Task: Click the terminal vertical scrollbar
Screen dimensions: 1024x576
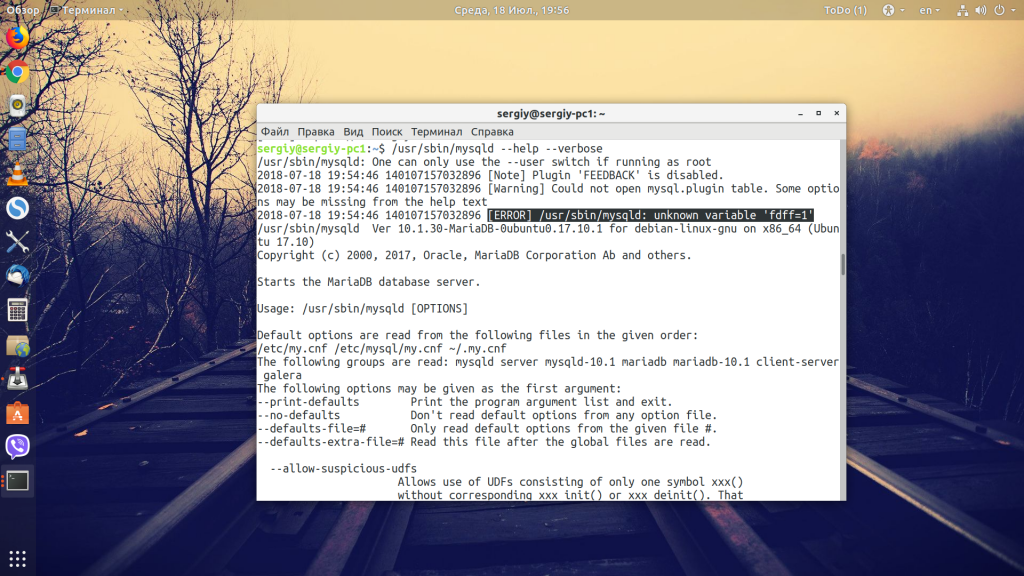Action: (x=842, y=264)
